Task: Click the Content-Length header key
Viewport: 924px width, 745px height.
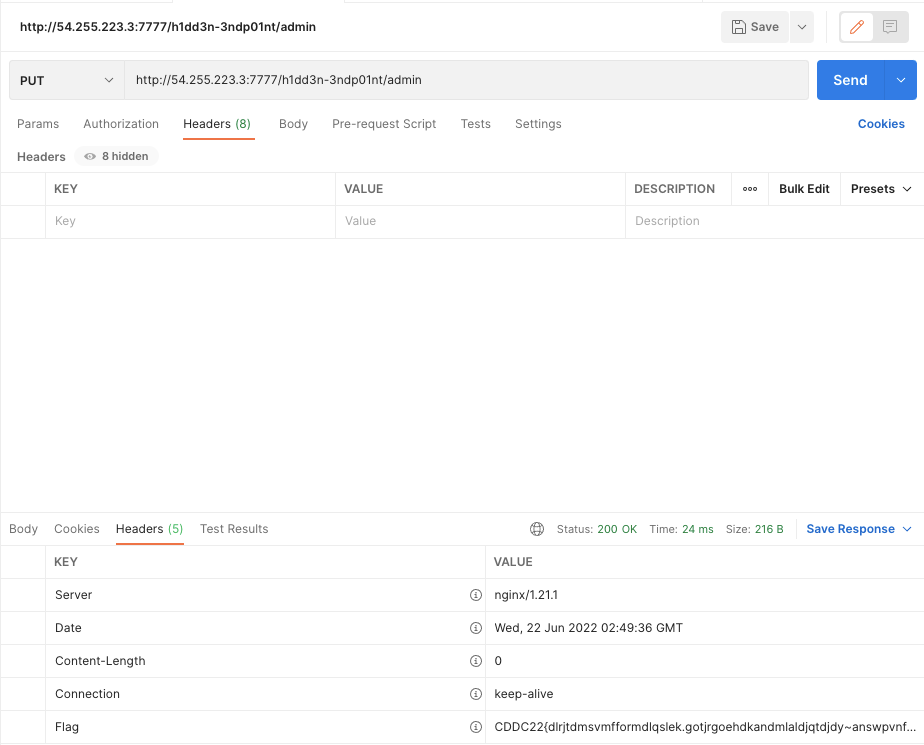Action: (100, 661)
